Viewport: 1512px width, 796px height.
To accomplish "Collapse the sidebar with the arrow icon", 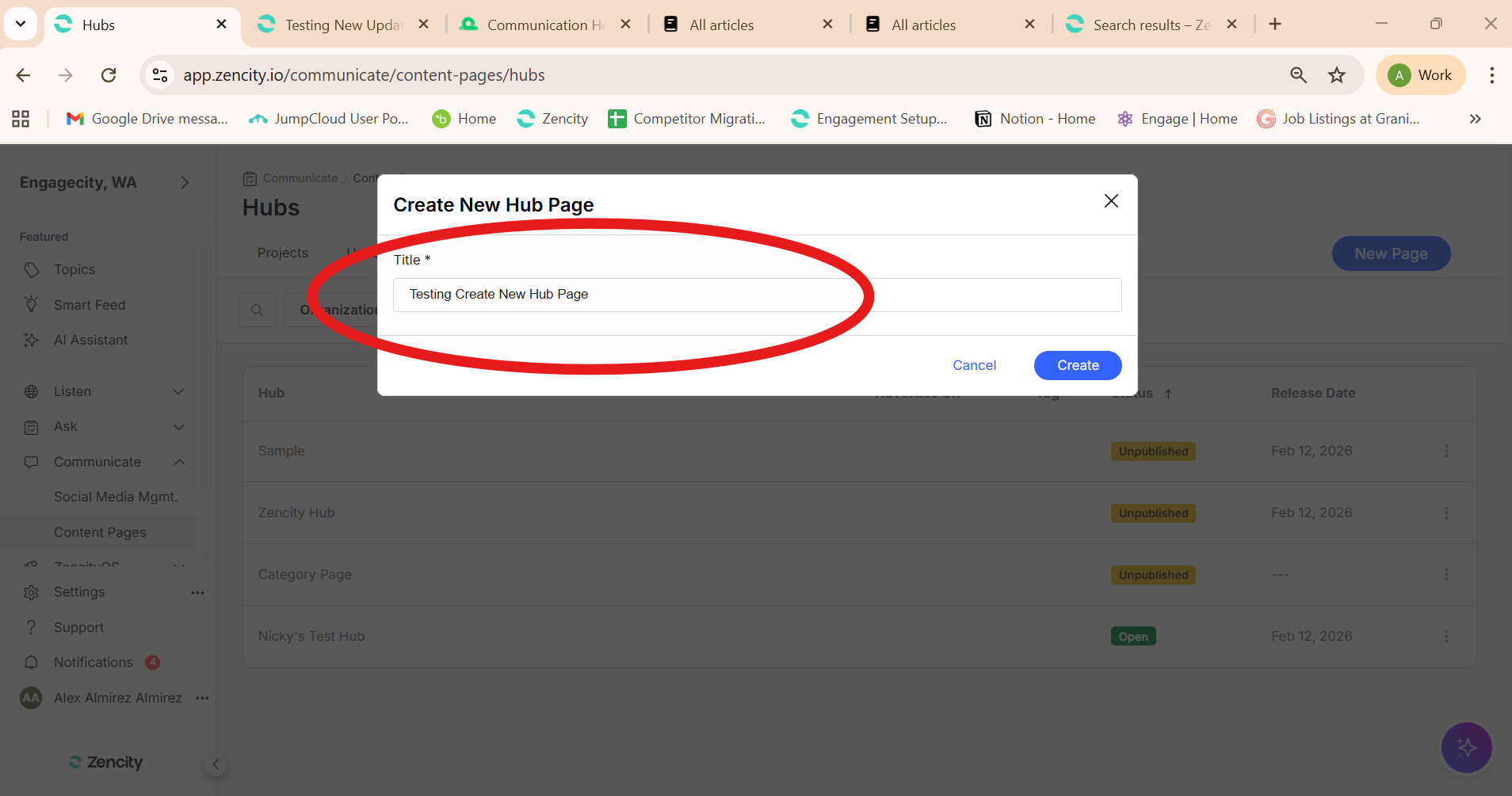I will click(x=216, y=764).
